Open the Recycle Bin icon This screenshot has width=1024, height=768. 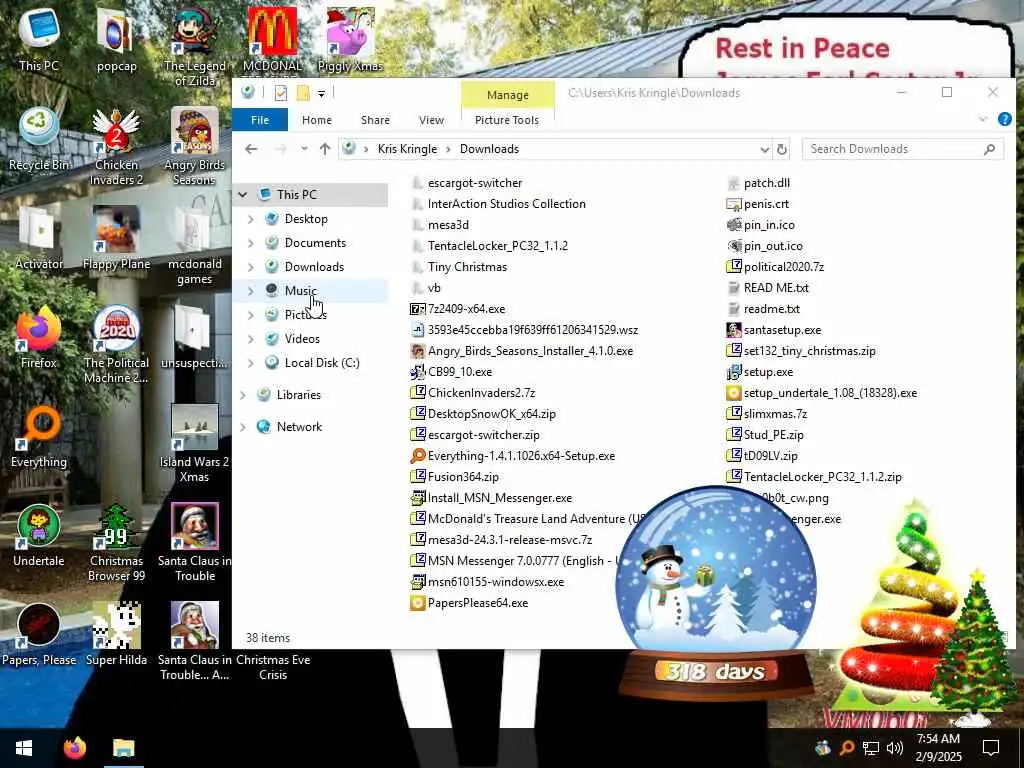(39, 138)
